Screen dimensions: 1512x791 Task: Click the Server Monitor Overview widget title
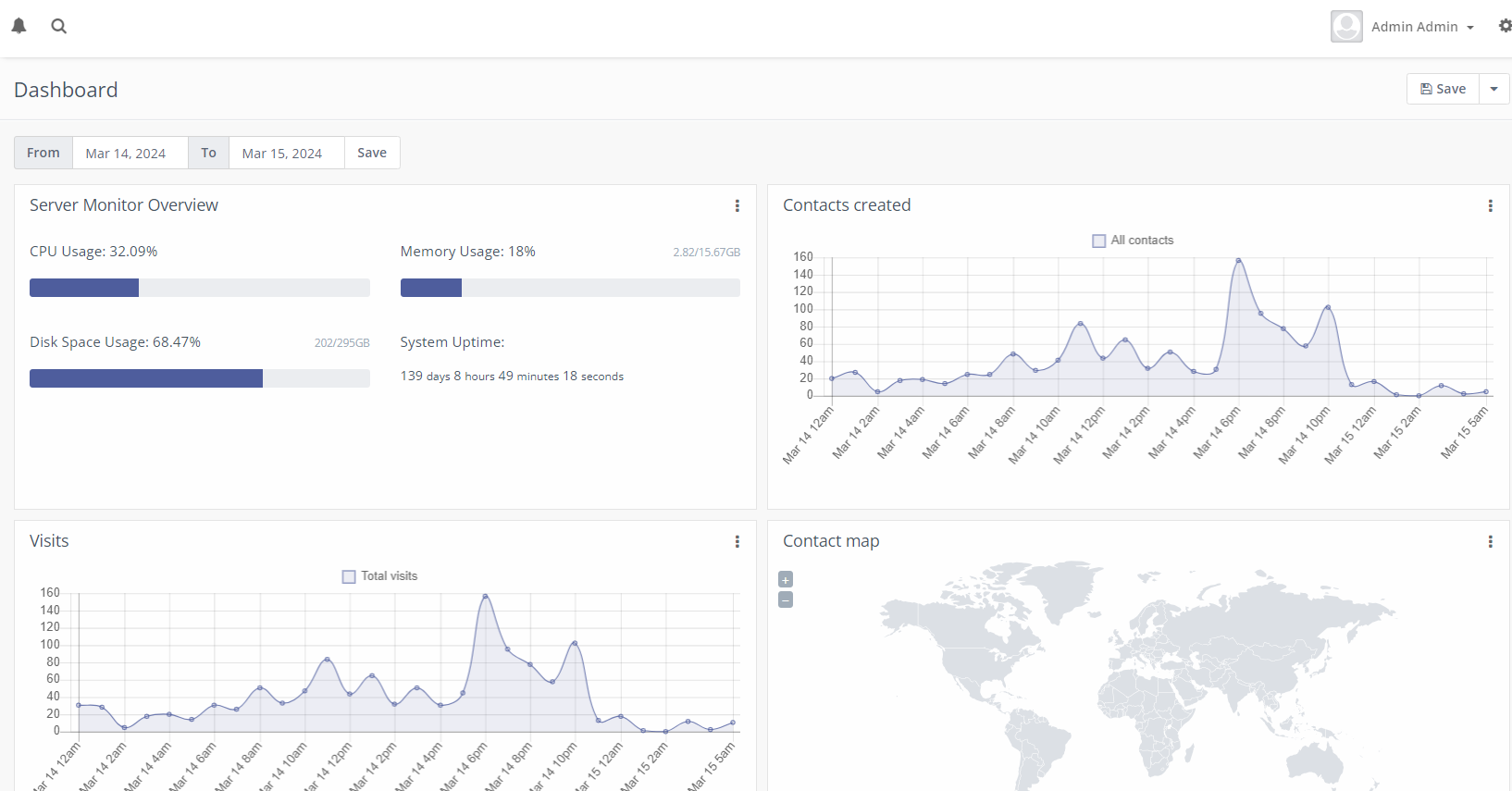pyautogui.click(x=124, y=205)
